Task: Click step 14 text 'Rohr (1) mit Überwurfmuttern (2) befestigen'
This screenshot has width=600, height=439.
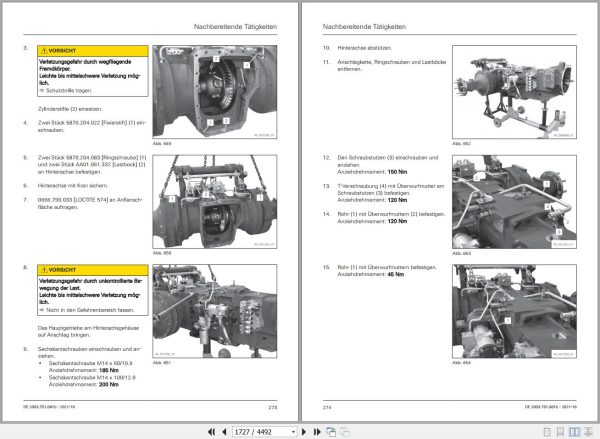Action: pyautogui.click(x=391, y=214)
